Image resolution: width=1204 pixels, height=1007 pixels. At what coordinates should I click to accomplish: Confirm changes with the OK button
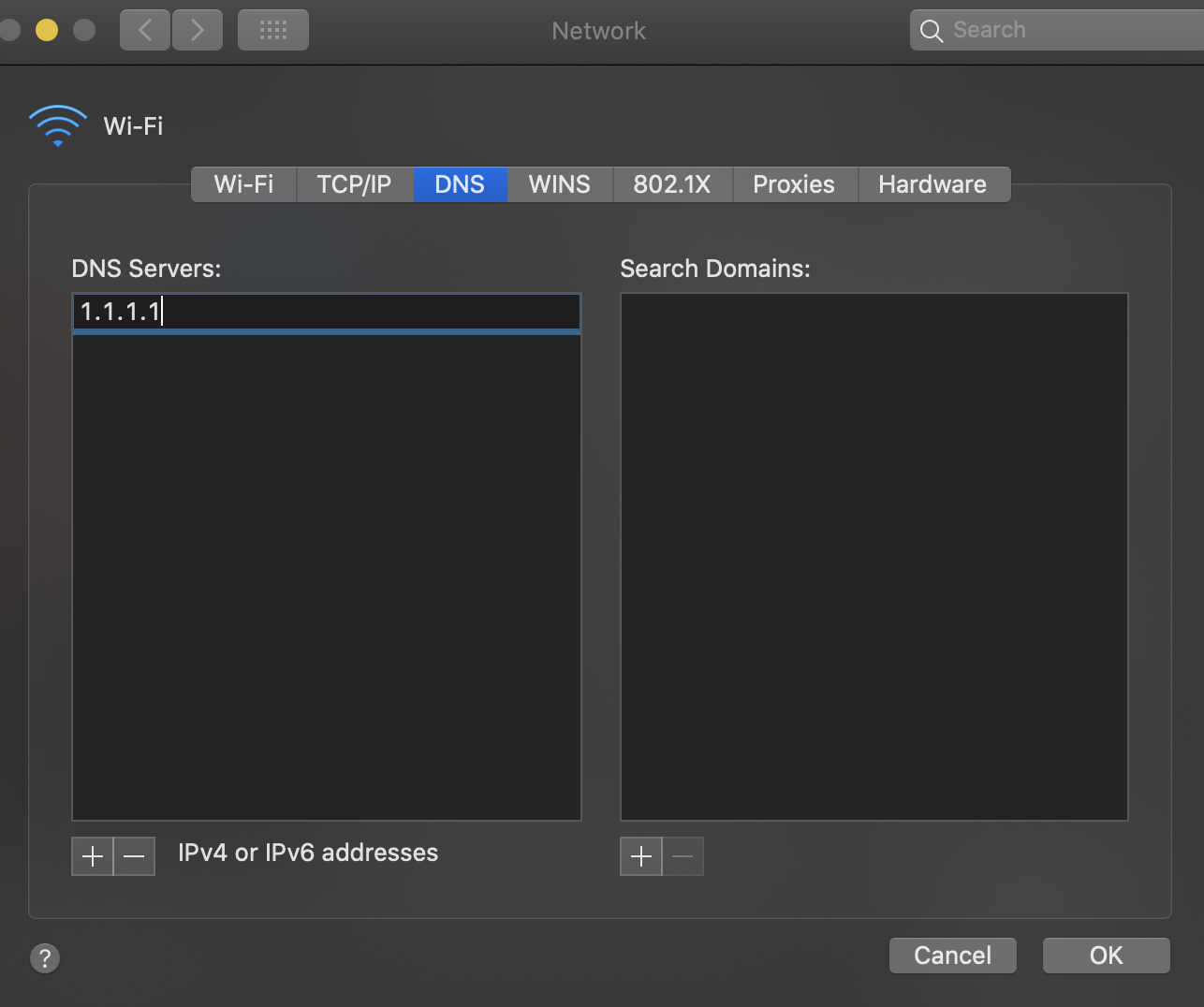(x=1106, y=956)
